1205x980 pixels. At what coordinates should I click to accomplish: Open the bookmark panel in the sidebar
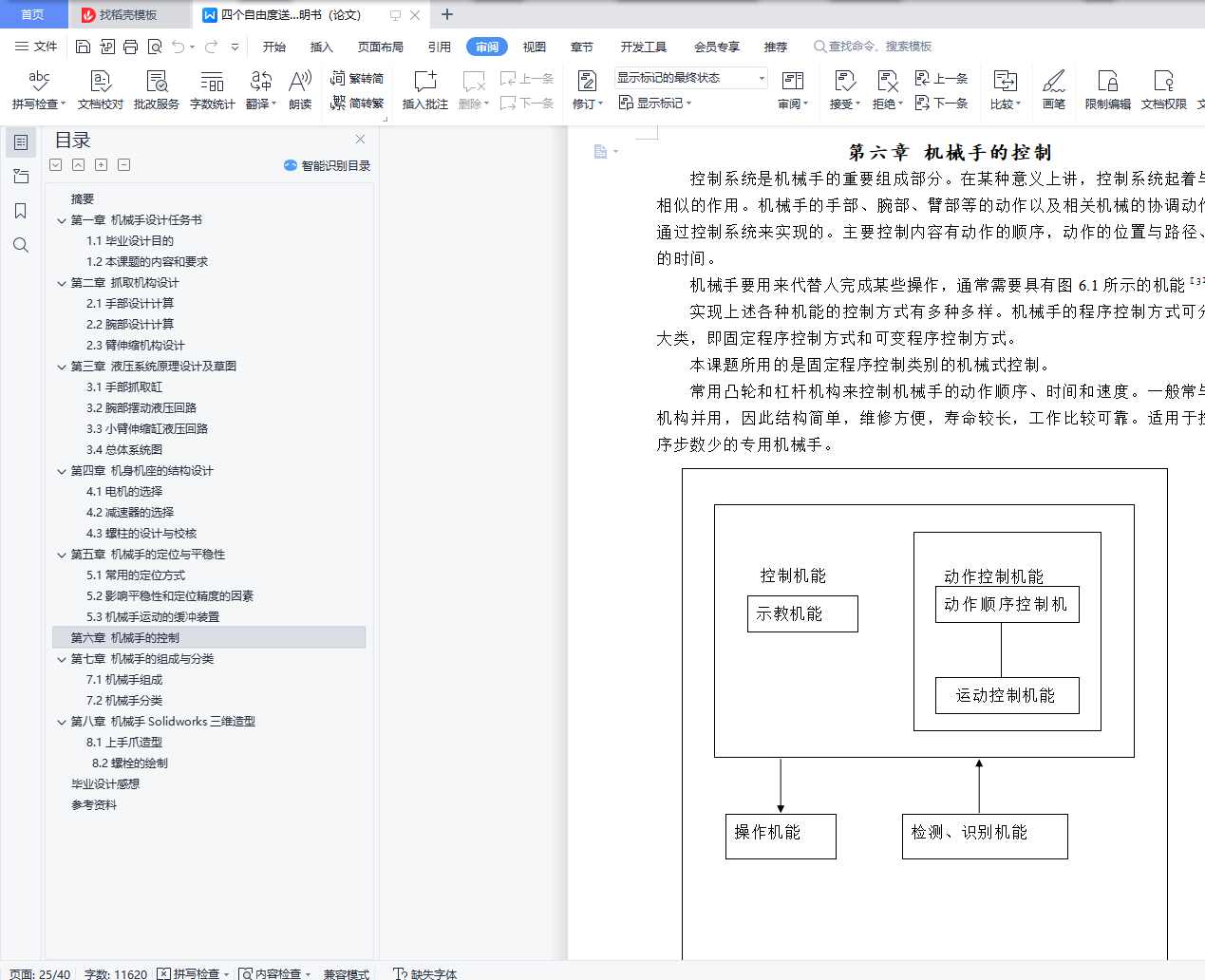pos(20,211)
